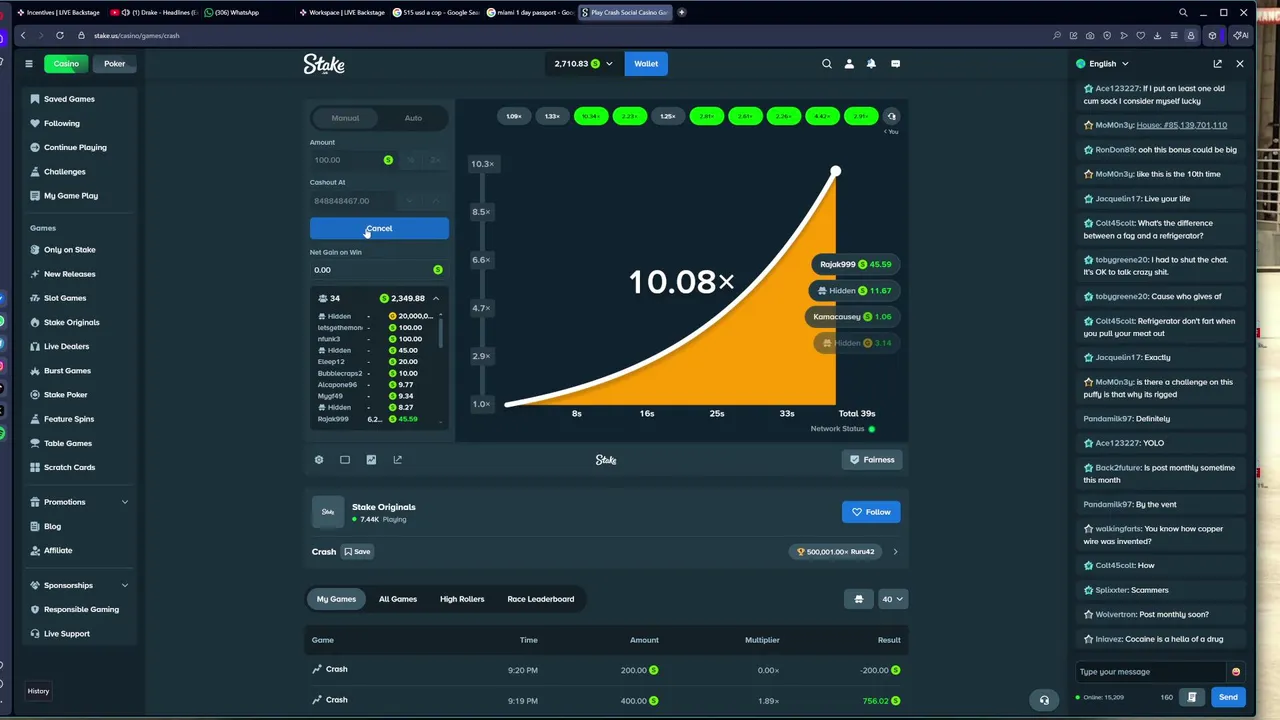This screenshot has width=1280, height=720.
Task: Click the bet Amount input field
Action: (x=353, y=160)
